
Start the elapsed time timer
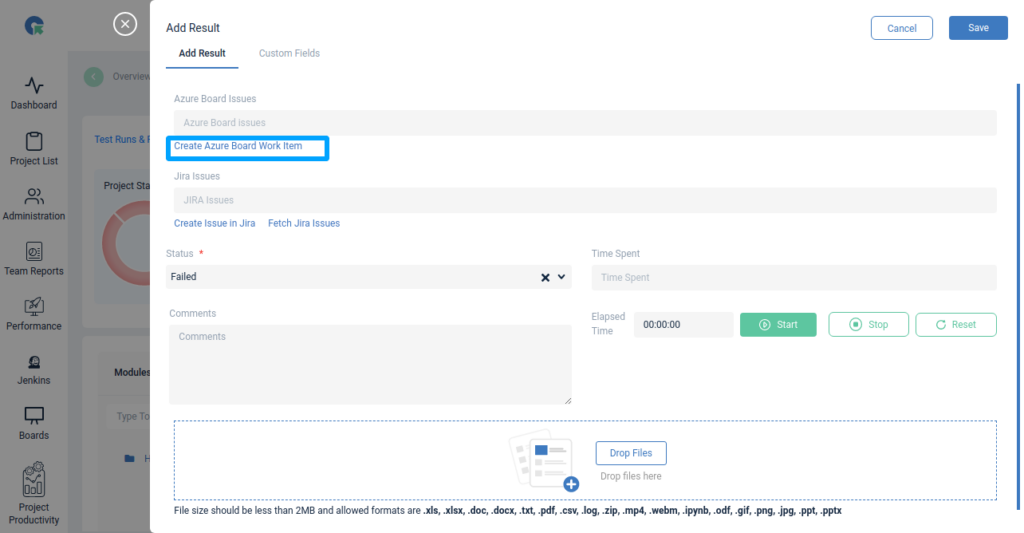point(778,325)
